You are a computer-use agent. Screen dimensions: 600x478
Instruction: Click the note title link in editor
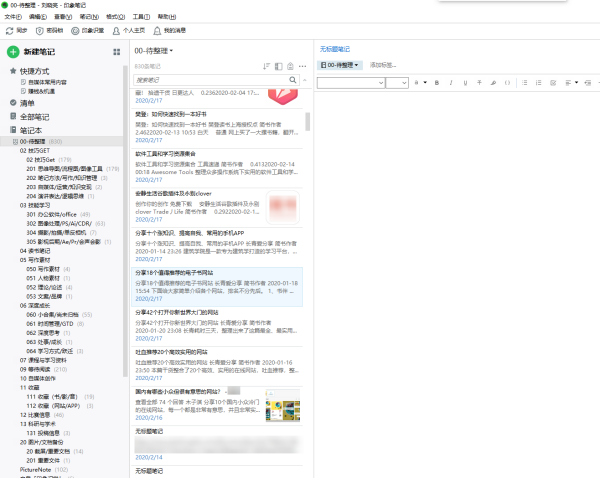(x=335, y=49)
